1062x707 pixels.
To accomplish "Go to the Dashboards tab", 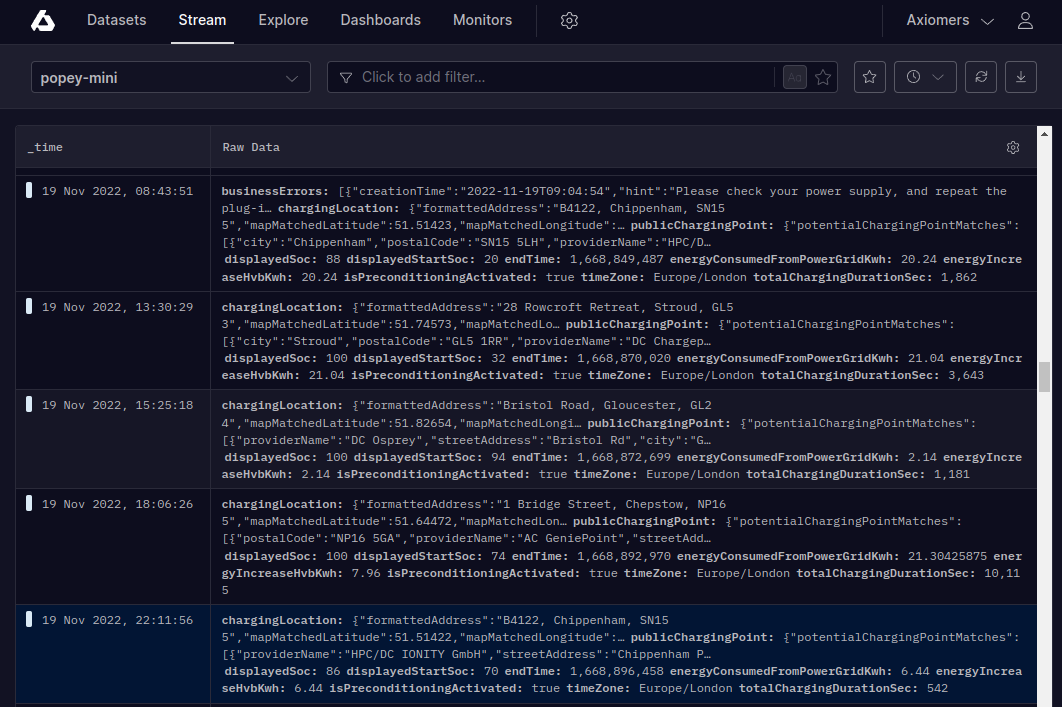I will [380, 21].
